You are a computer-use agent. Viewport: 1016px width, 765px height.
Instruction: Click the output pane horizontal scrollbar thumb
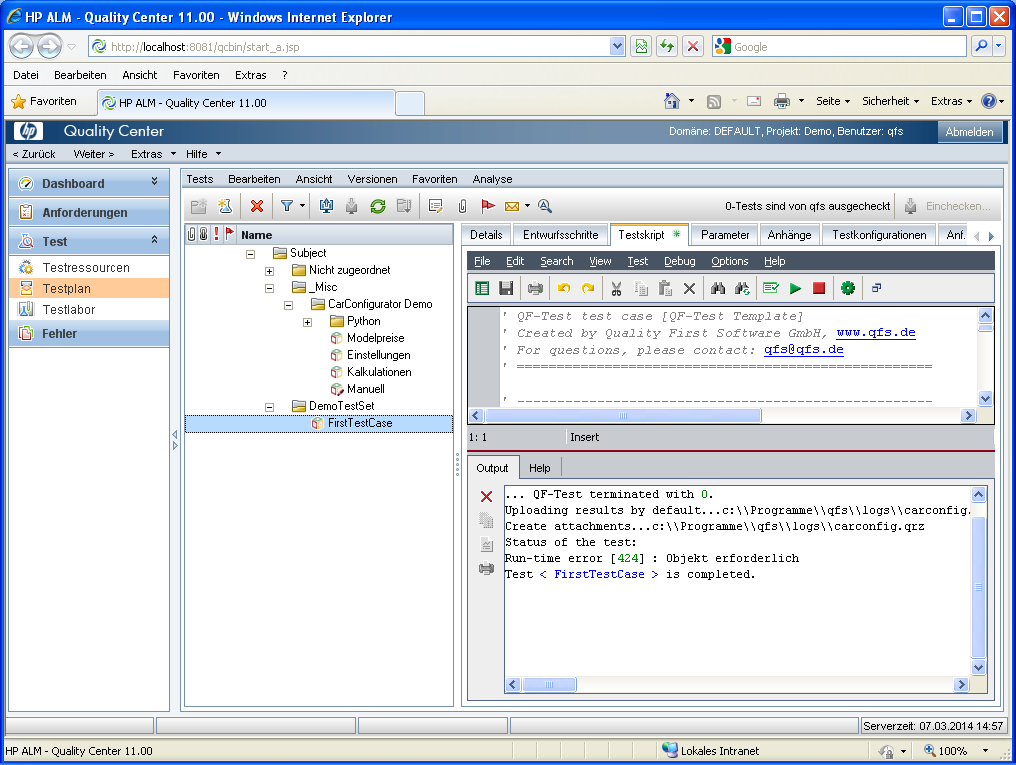click(x=549, y=684)
